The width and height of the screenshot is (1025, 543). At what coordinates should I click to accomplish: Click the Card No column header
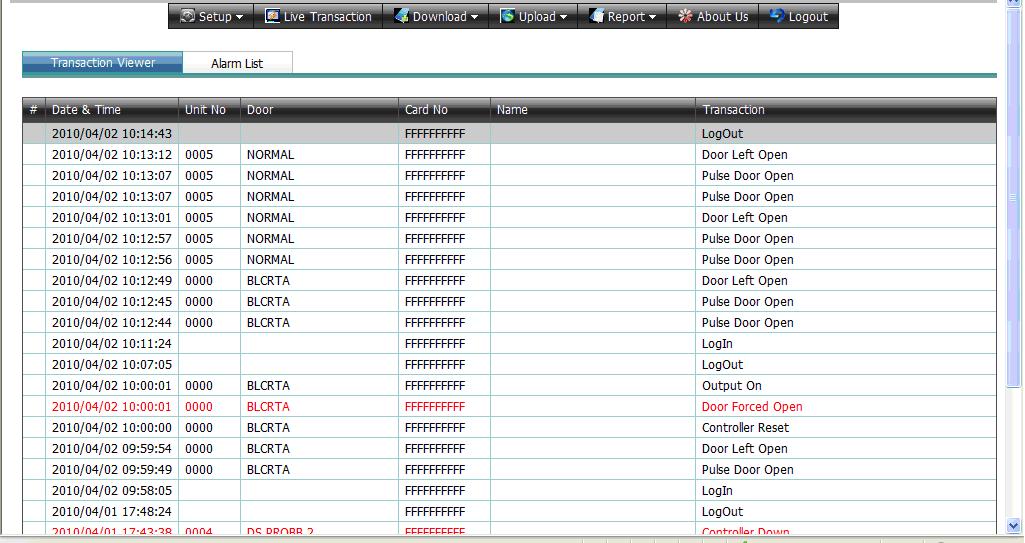(426, 110)
